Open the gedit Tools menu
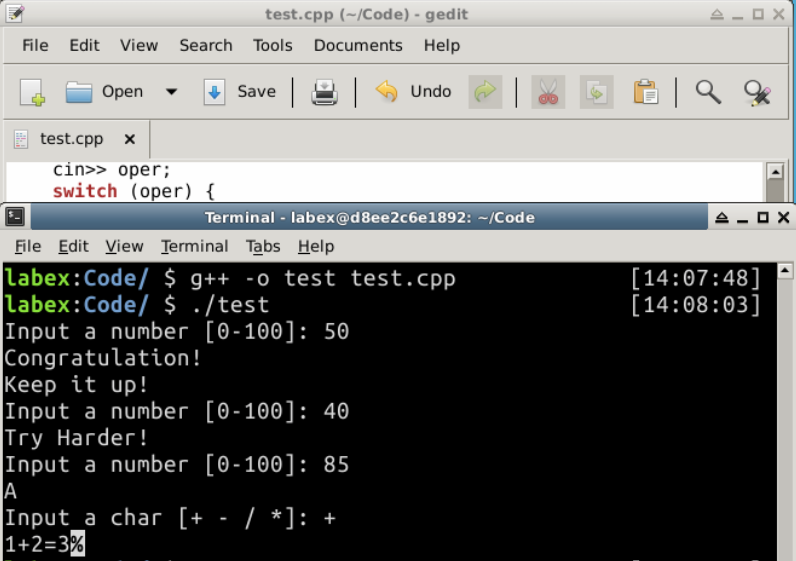The width and height of the screenshot is (796, 561). [272, 45]
